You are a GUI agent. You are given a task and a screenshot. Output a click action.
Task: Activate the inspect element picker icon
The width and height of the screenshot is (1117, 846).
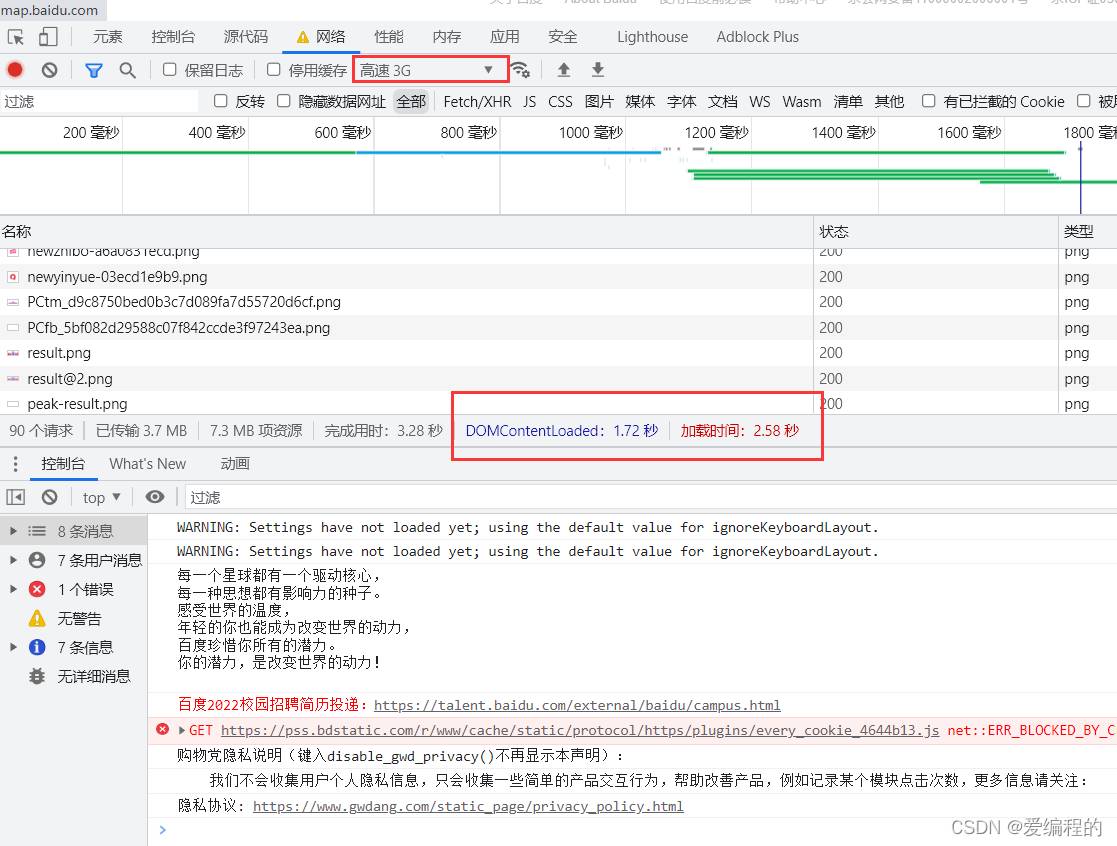16,37
